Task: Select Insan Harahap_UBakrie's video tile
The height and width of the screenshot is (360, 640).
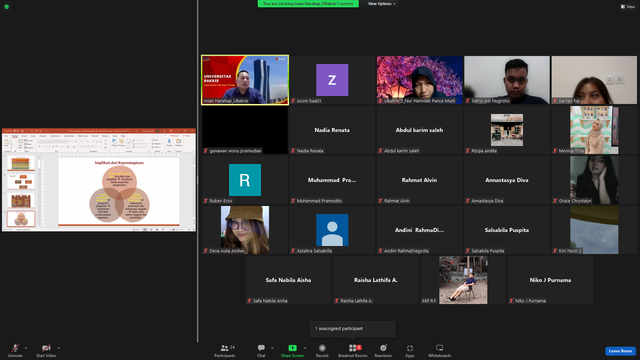Action: pos(245,80)
